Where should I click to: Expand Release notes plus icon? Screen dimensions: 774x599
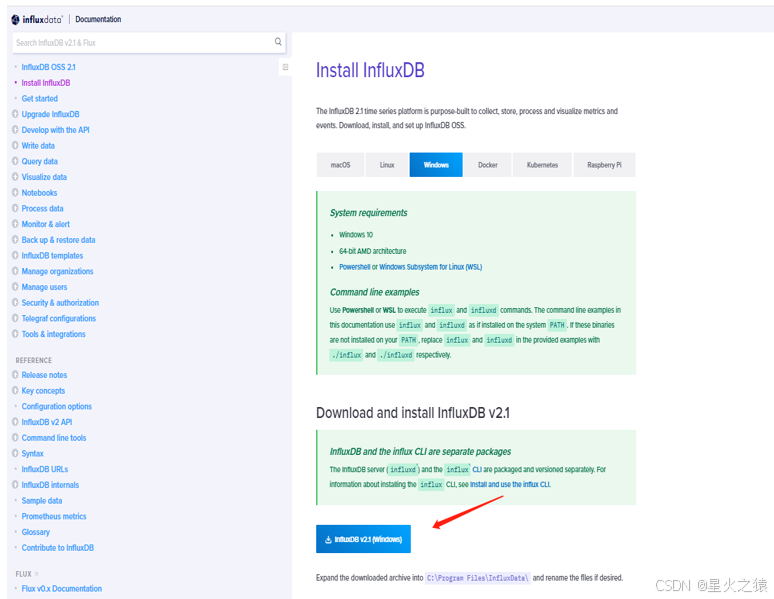15,375
